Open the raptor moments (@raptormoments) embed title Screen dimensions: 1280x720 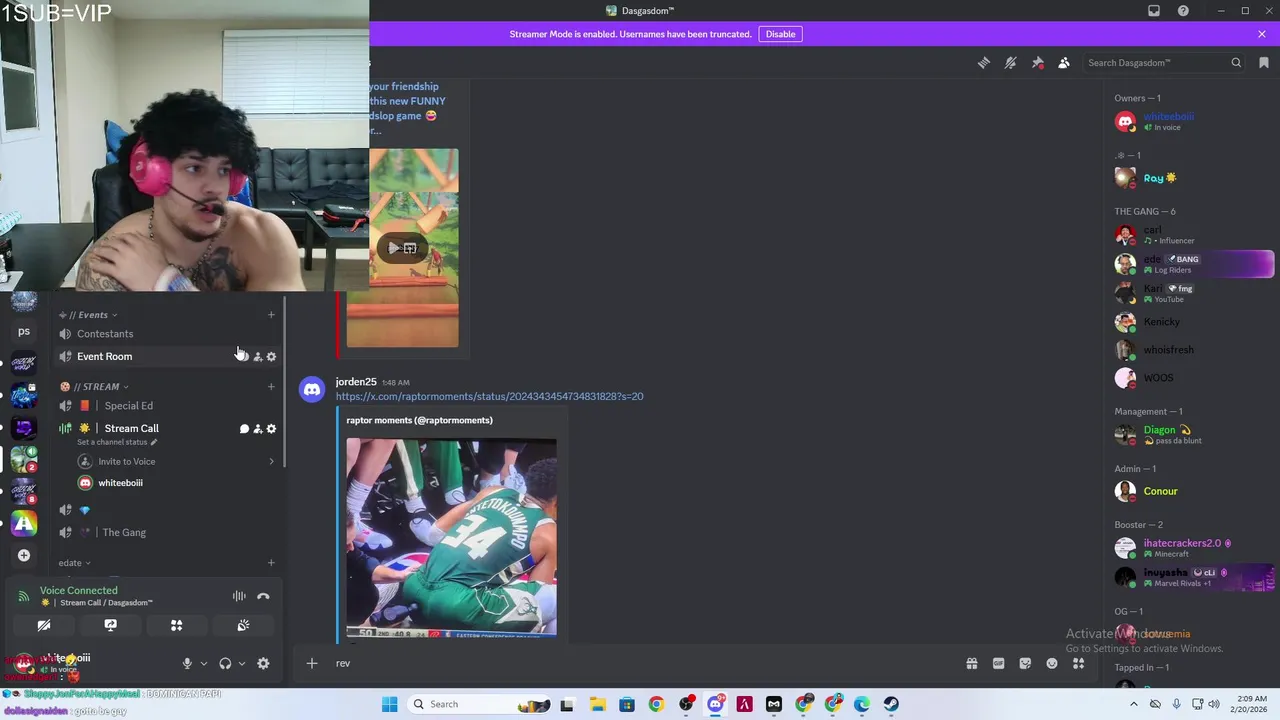419,421
